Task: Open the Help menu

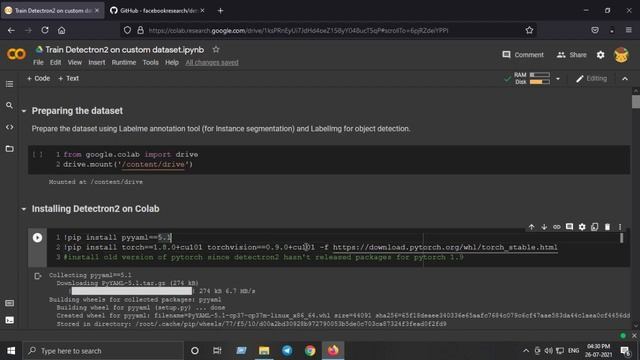Action: pyautogui.click(x=172, y=62)
